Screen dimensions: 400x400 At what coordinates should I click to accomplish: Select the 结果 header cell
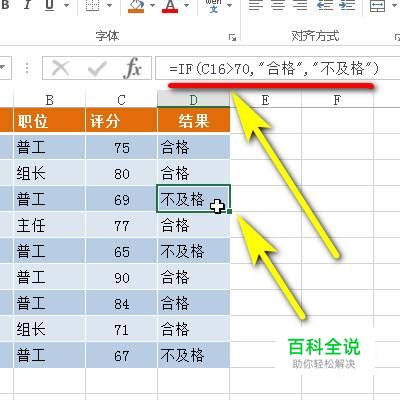pyautogui.click(x=193, y=120)
